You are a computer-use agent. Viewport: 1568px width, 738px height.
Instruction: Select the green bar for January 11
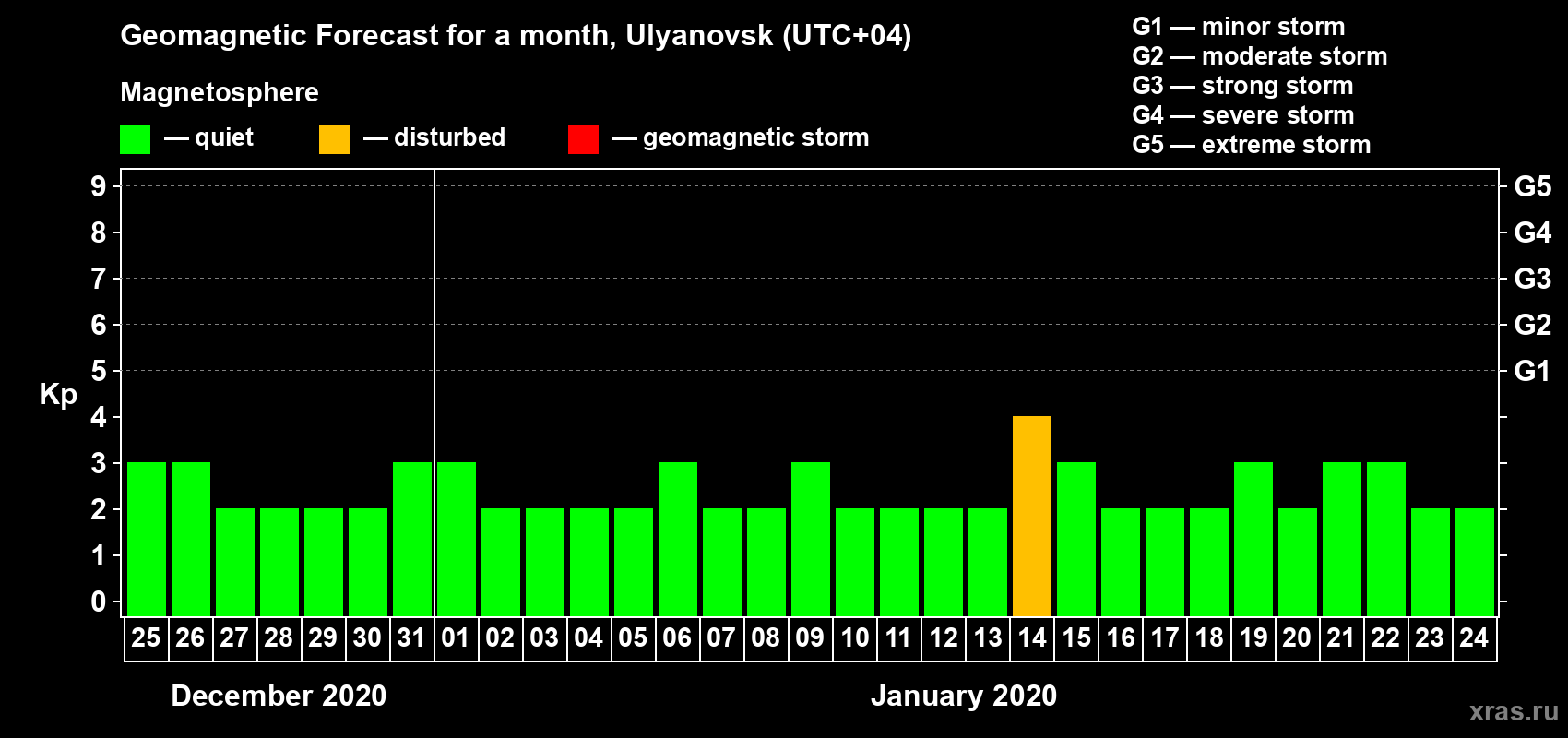pos(899,563)
